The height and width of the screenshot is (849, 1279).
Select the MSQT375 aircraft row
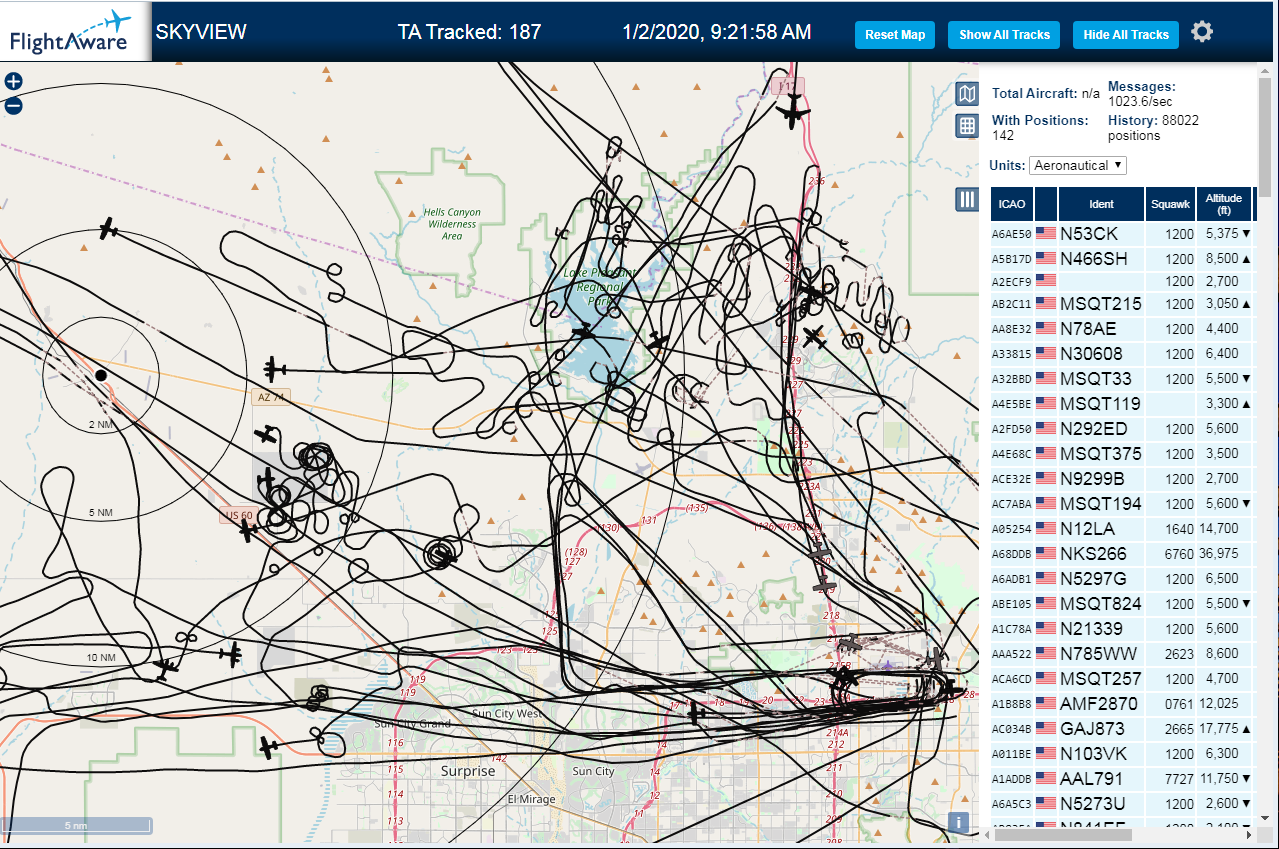click(1122, 453)
